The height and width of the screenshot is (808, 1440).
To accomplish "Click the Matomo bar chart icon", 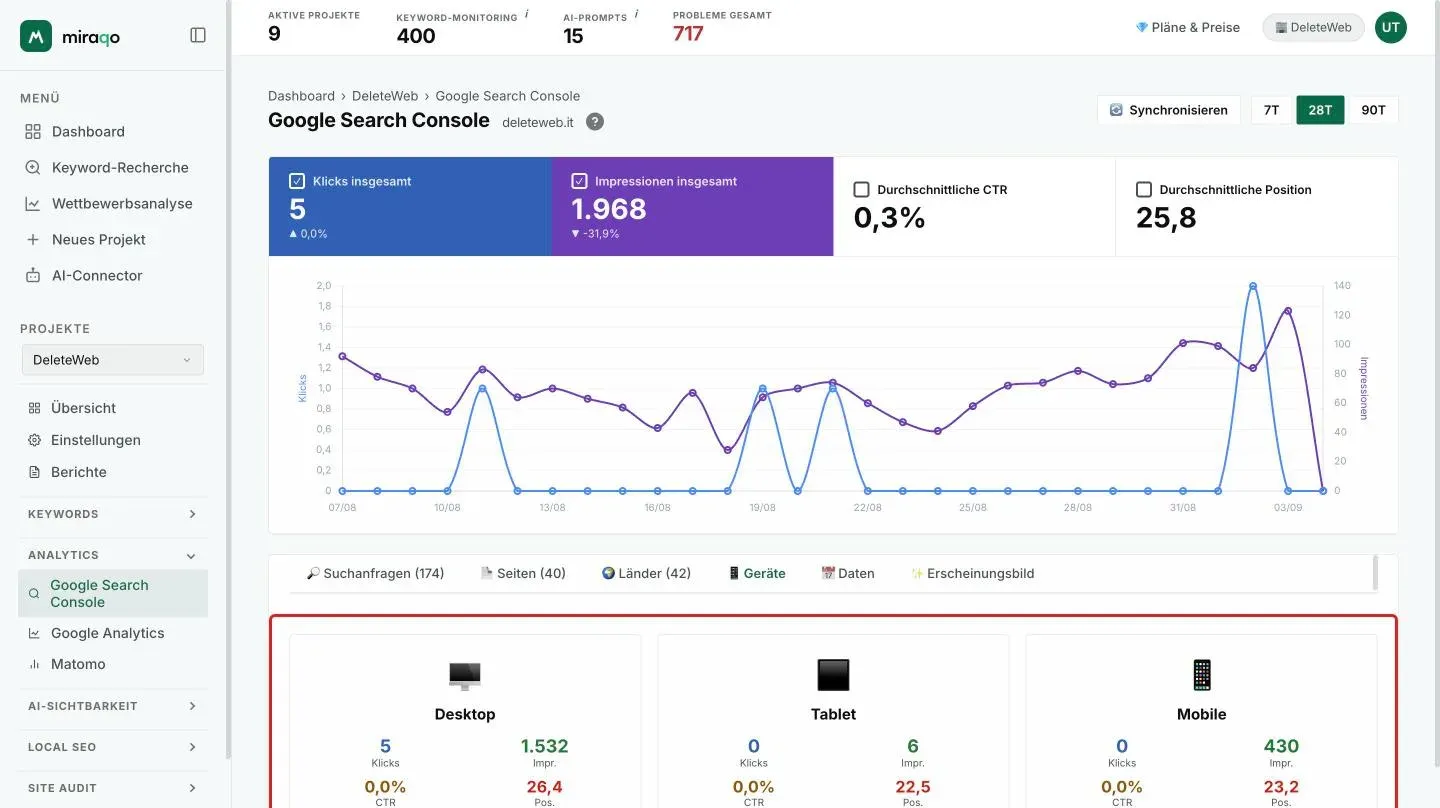I will click(x=34, y=664).
